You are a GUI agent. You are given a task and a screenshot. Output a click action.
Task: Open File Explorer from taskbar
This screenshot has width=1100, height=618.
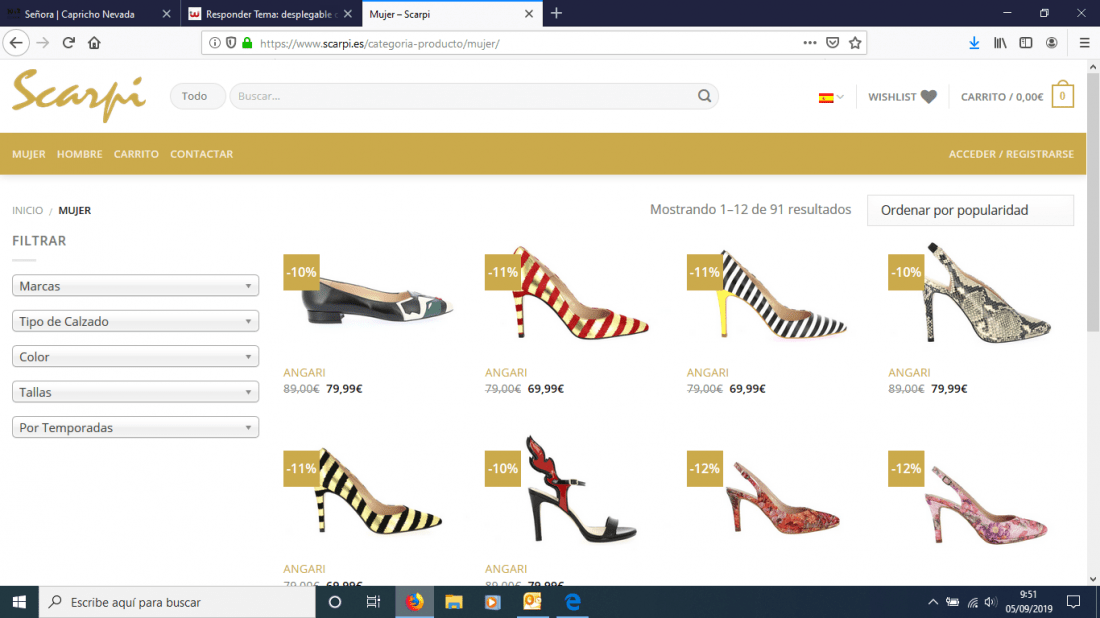[x=454, y=602]
